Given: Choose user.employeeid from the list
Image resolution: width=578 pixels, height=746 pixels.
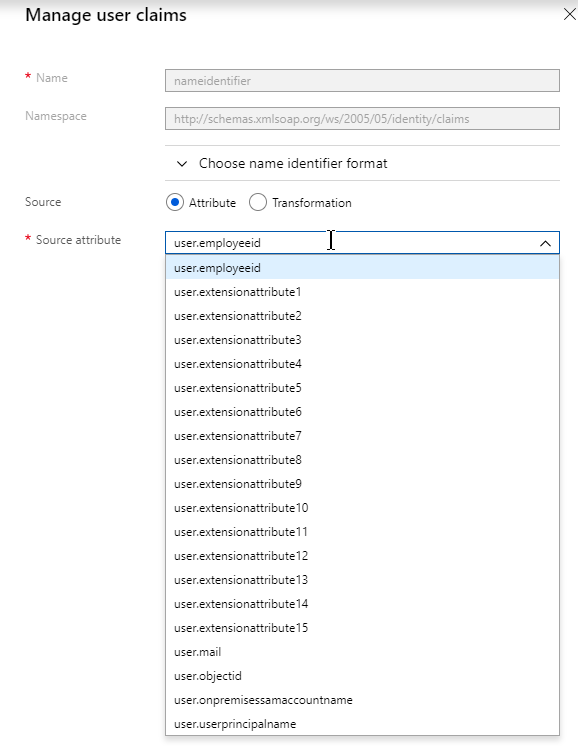Looking at the screenshot, I should coord(362,268).
